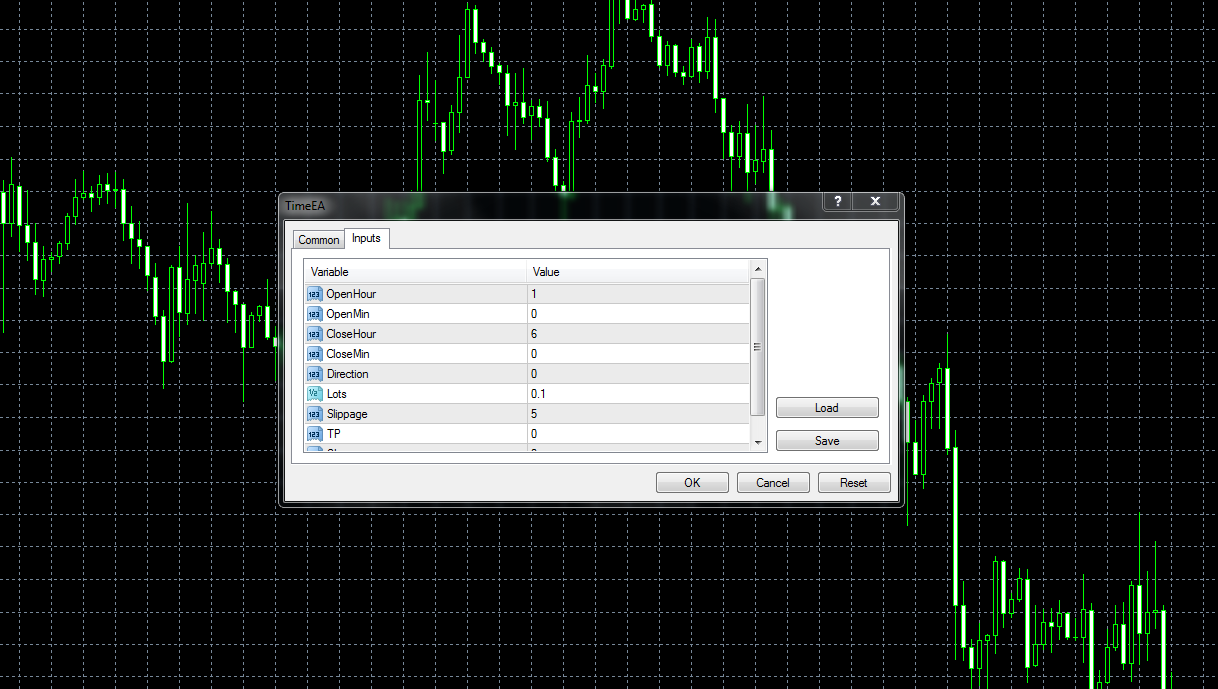
Task: Click the OpenHour variable name
Action: click(351, 294)
